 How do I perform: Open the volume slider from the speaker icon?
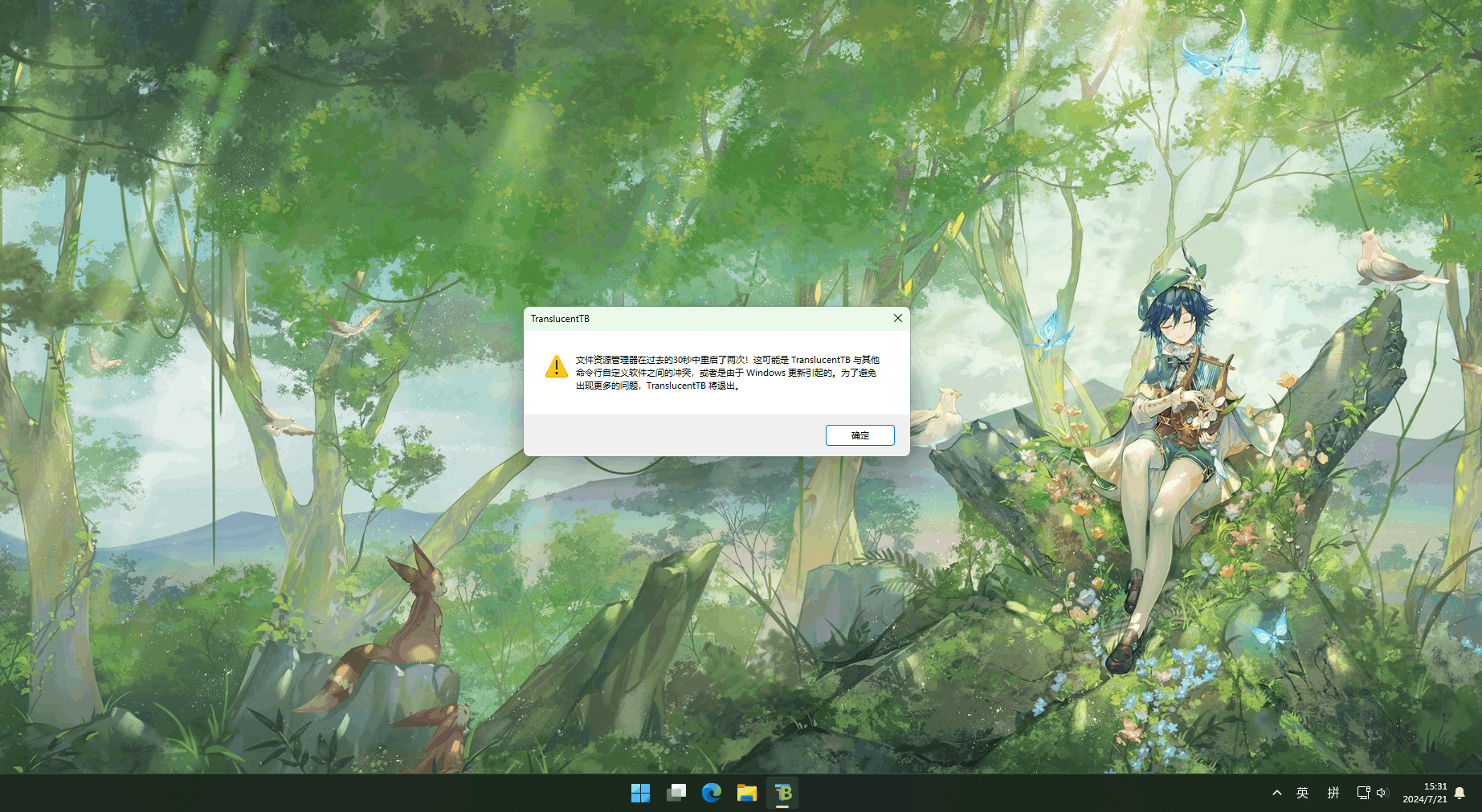pyautogui.click(x=1382, y=793)
